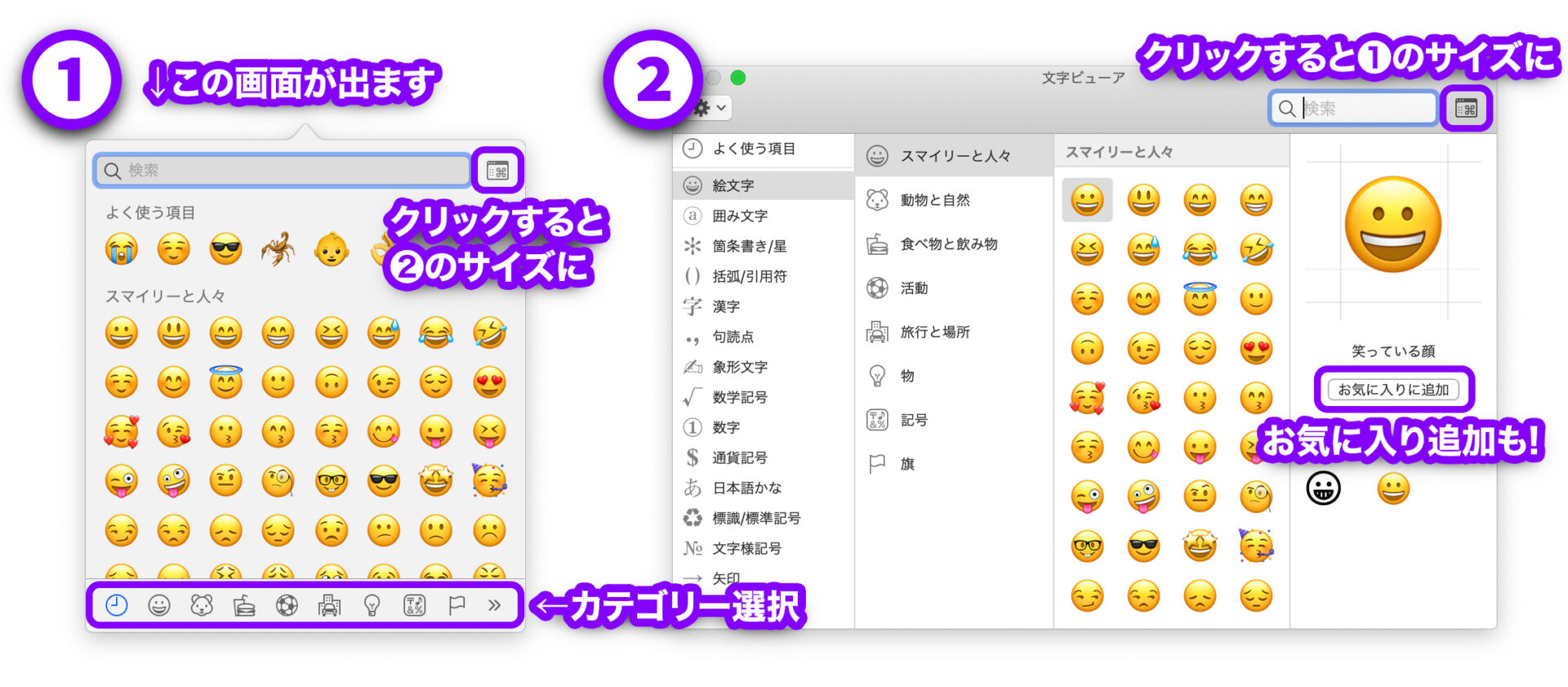Select 標識/標準記号 in the sidebar
The height and width of the screenshot is (687, 1568).
(764, 518)
